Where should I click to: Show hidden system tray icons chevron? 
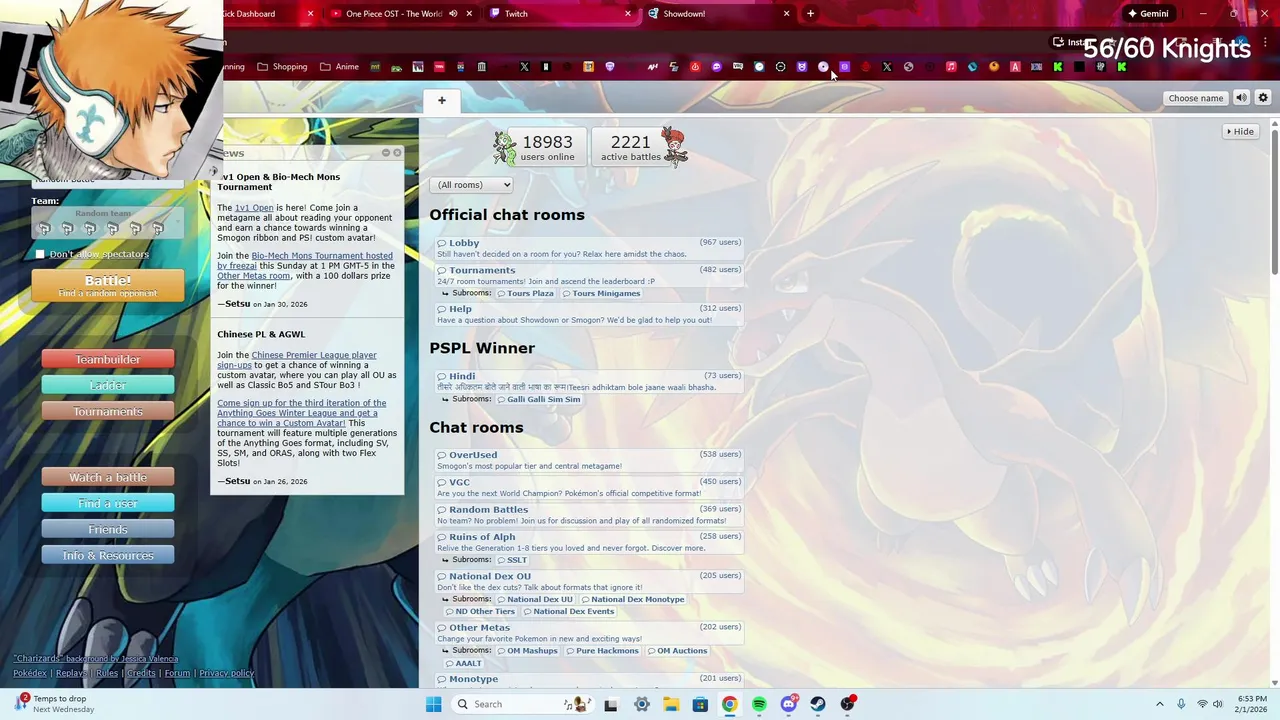[x=1160, y=704]
